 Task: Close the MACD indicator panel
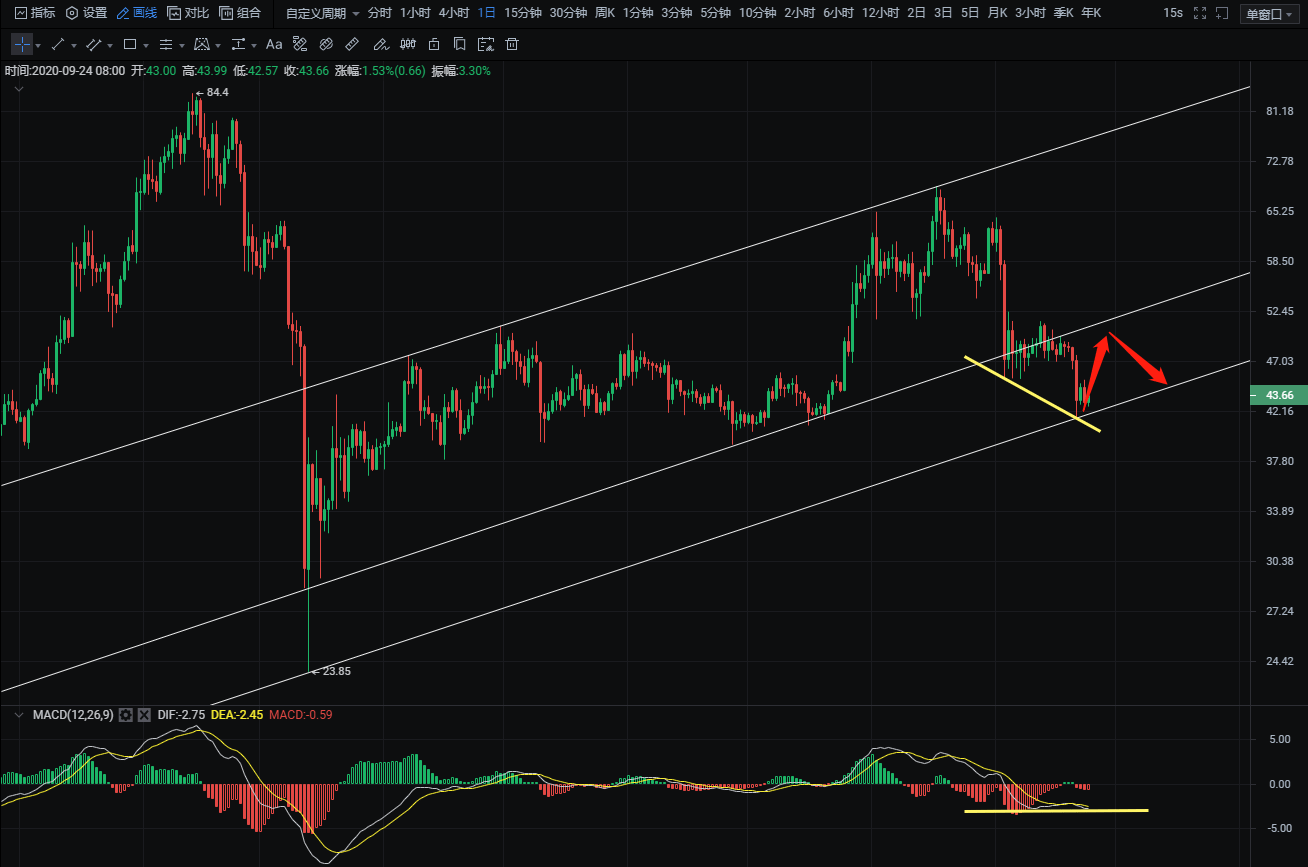(x=144, y=715)
